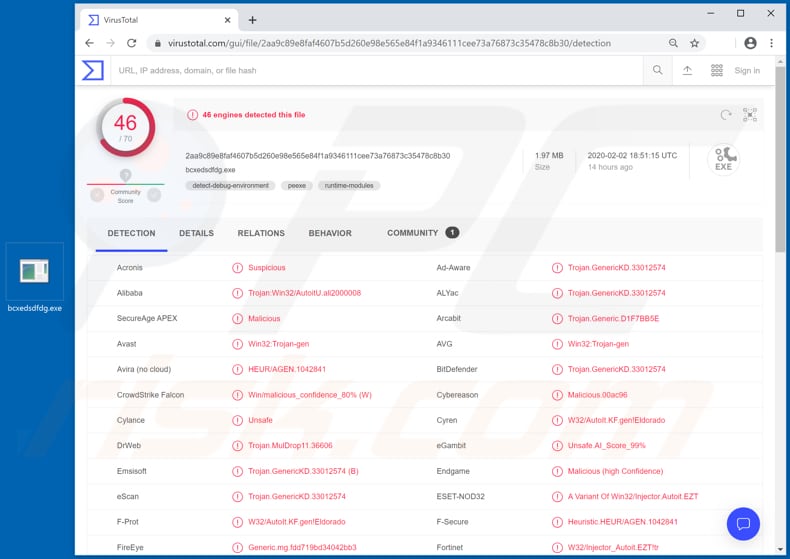790x559 pixels.
Task: Click the reanalyze refresh icon
Action: [x=726, y=115]
